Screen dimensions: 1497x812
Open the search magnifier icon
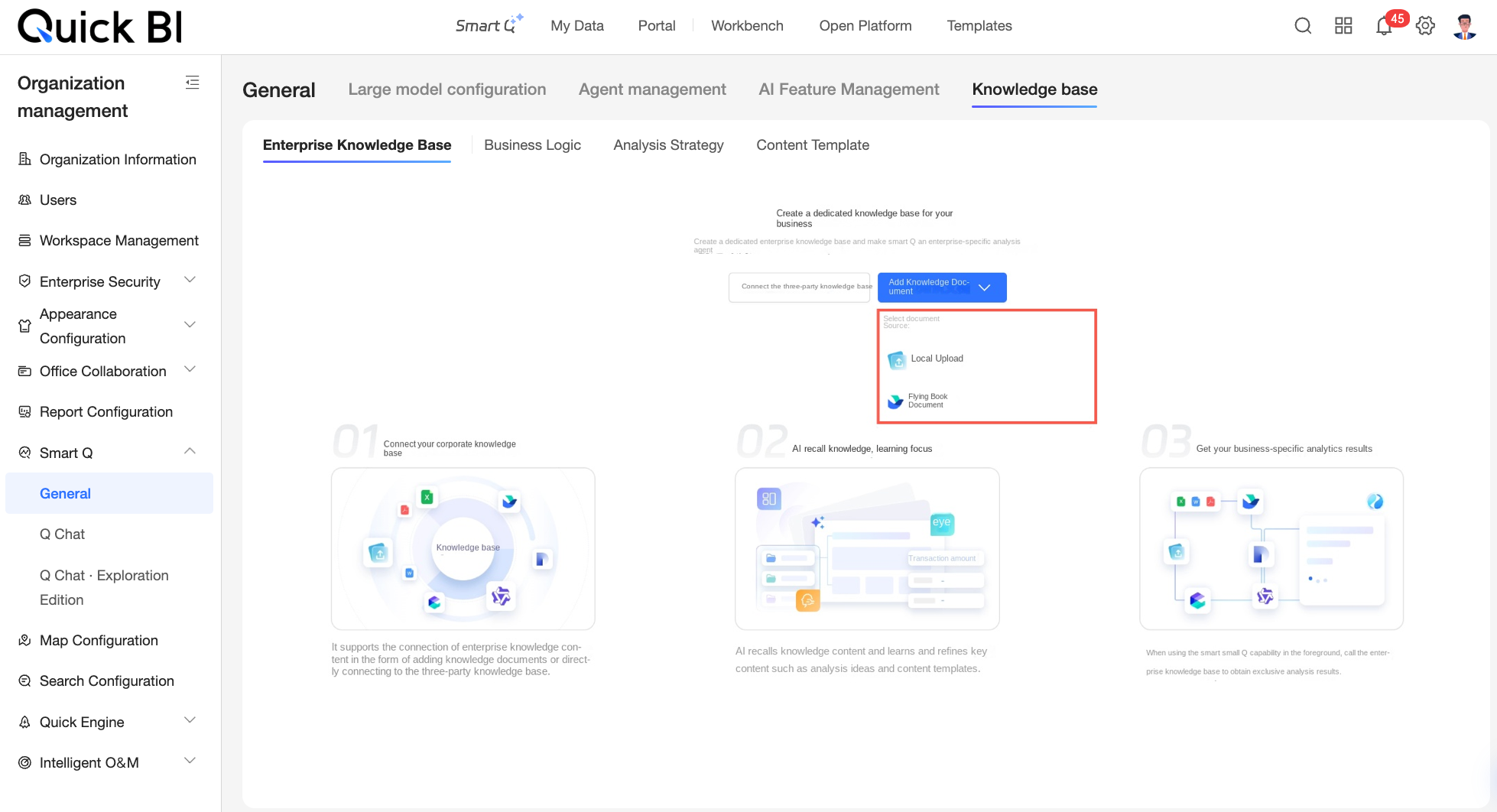coord(1303,26)
